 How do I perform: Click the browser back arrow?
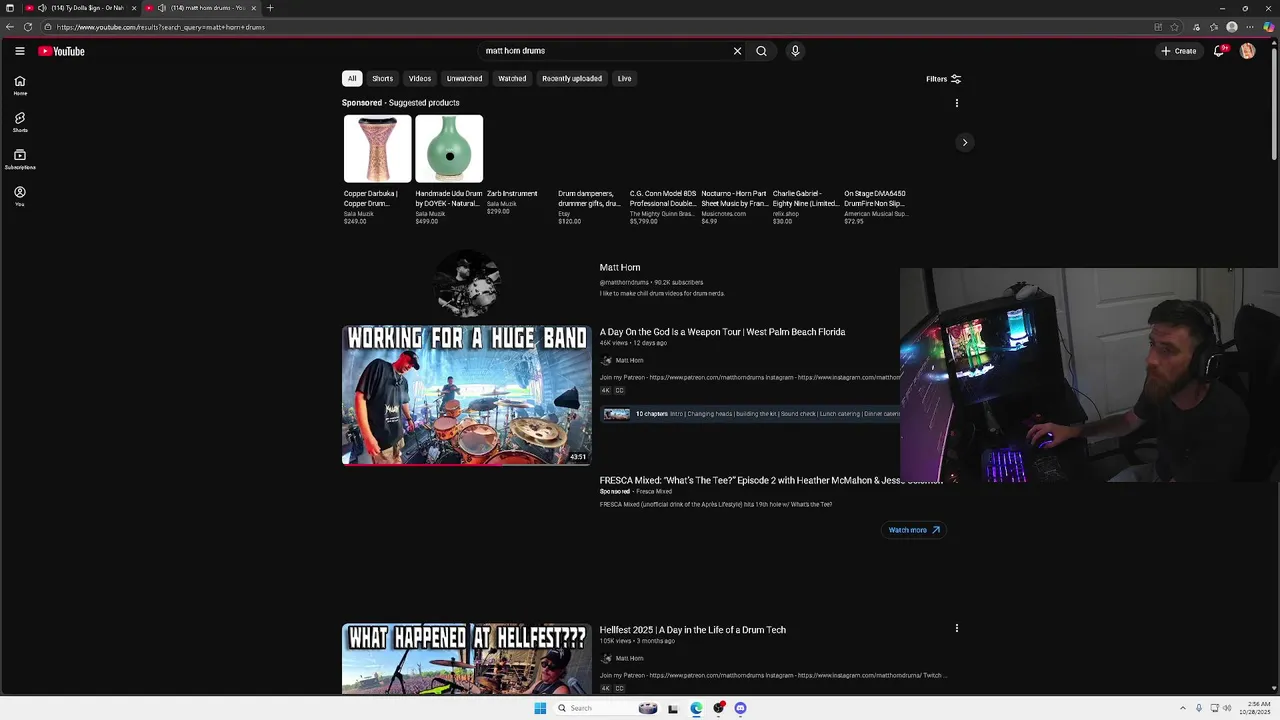pos(11,27)
